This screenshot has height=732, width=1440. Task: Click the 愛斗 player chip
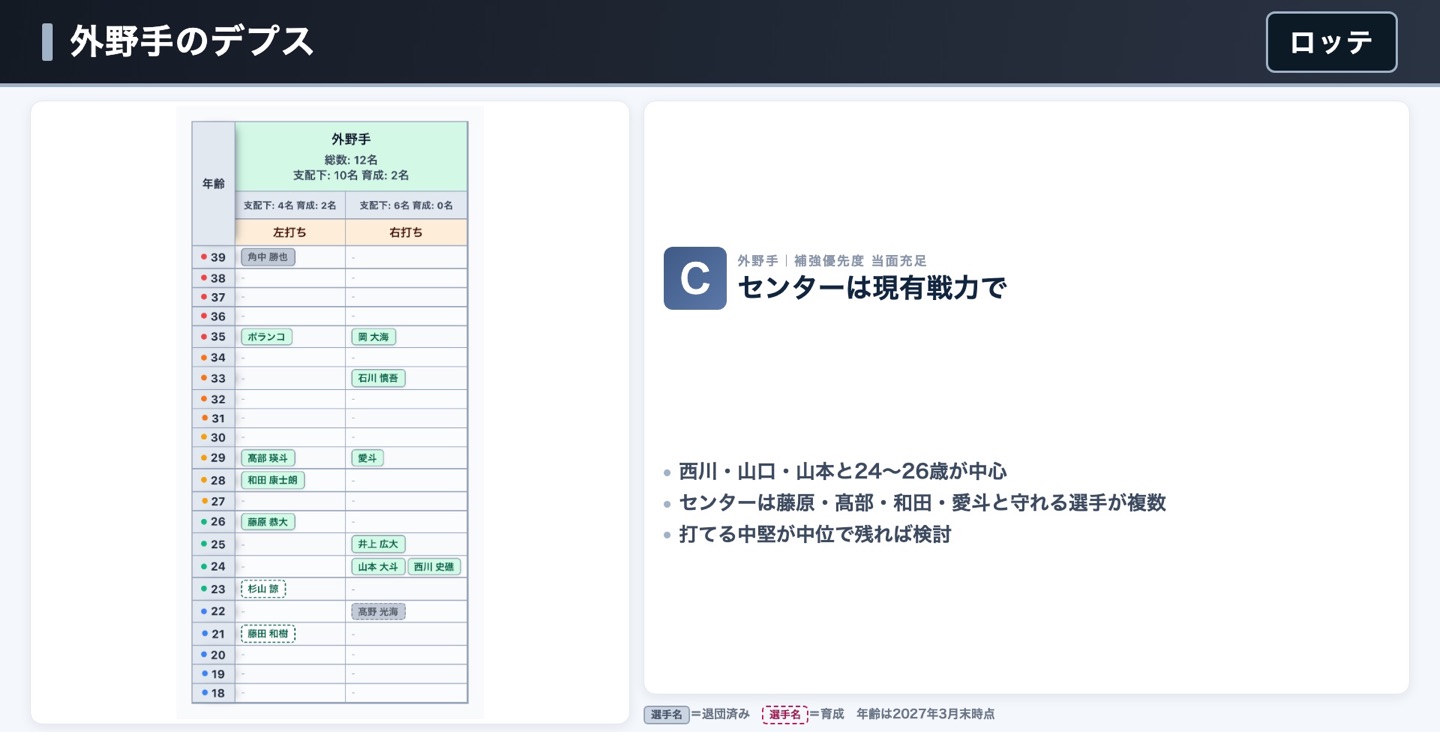367,458
